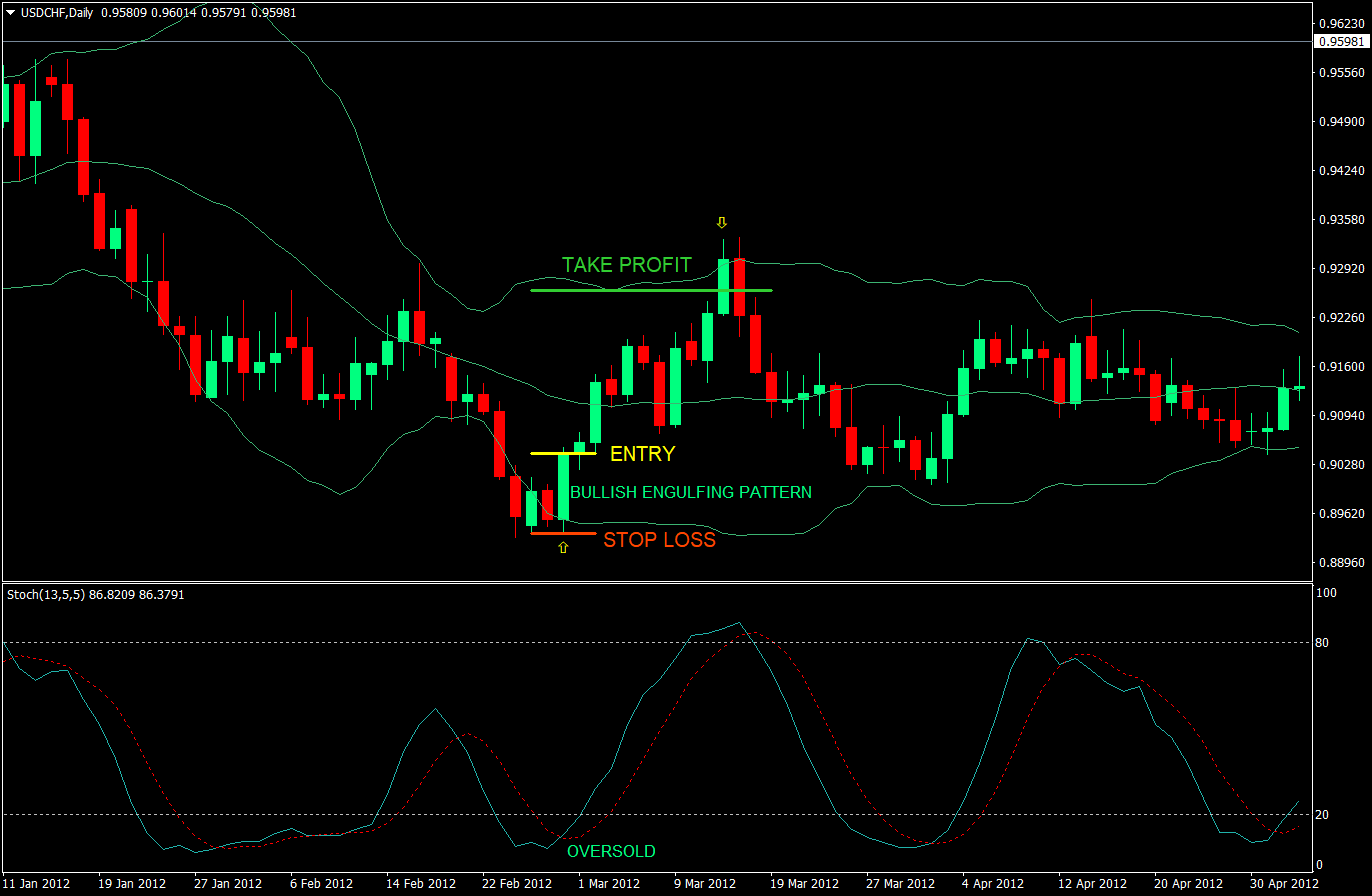Click the 6 Feb 2012 date label
This screenshot has height=896, width=1372.
pyautogui.click(x=322, y=884)
